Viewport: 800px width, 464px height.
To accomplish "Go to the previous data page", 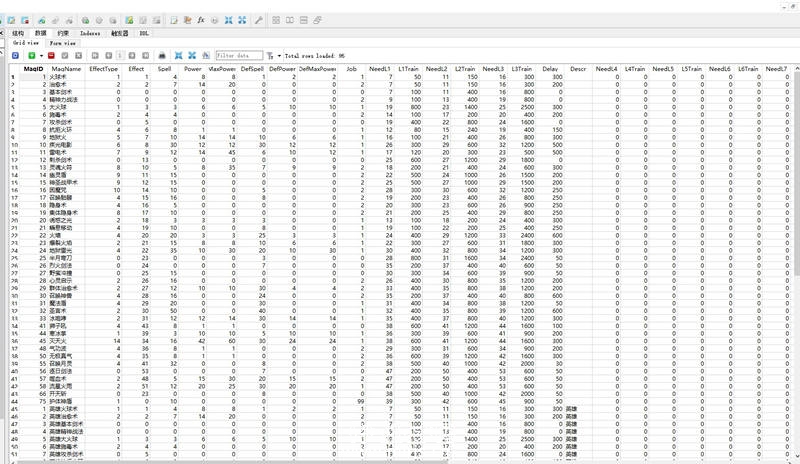I will [109, 55].
